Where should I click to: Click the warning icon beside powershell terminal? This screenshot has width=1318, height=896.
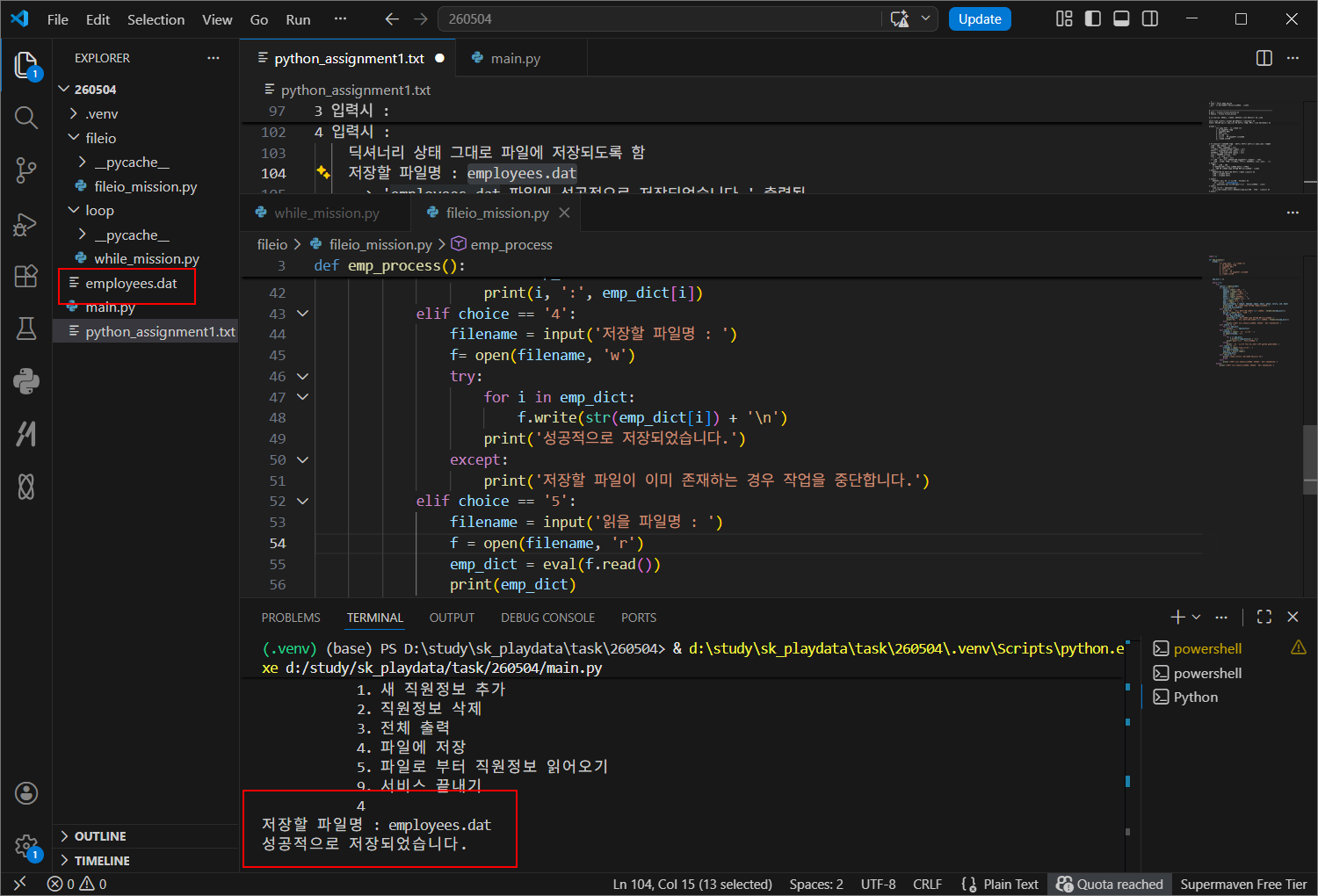tap(1298, 647)
